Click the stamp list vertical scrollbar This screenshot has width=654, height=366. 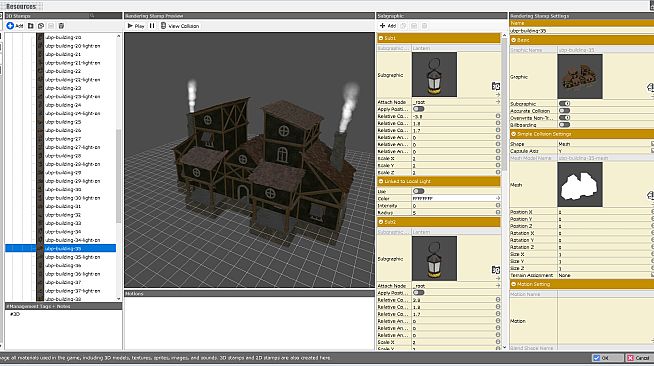click(x=118, y=176)
